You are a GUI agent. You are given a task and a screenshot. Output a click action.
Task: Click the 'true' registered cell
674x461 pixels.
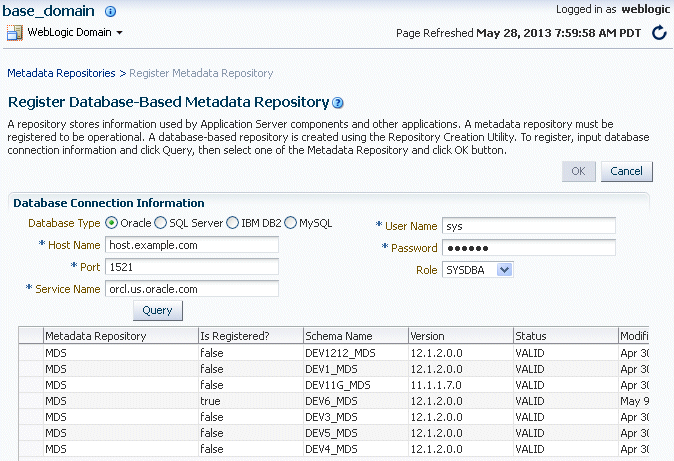coord(251,401)
